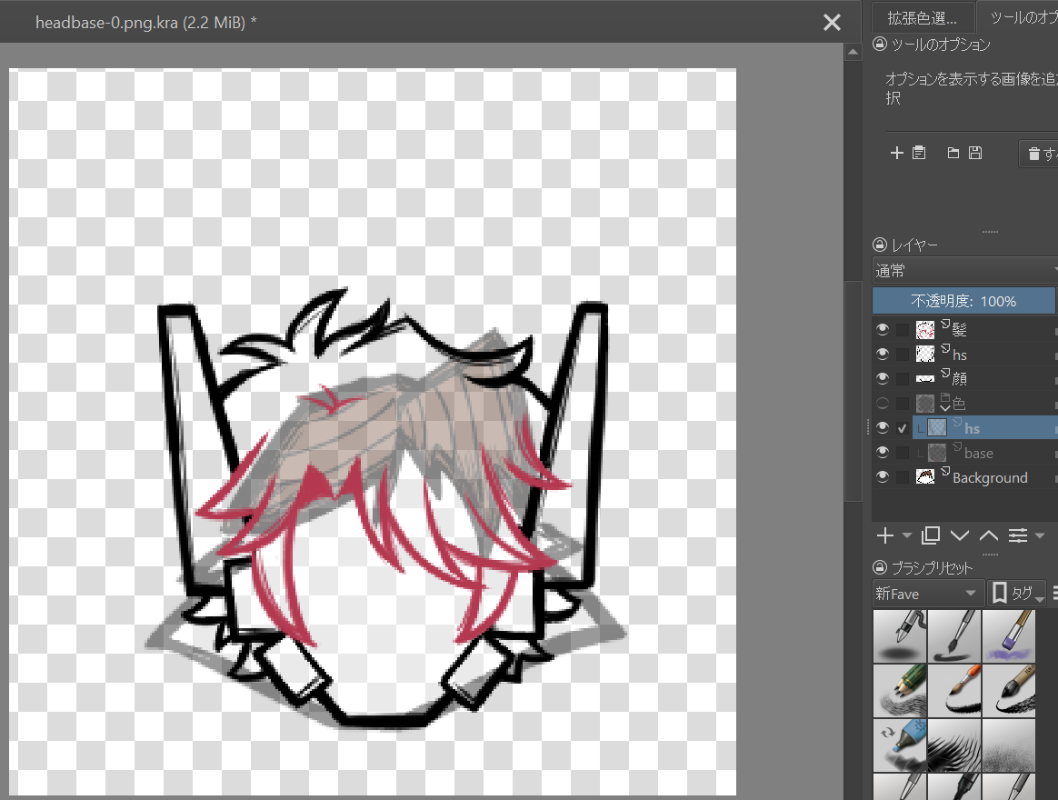Select the 顔 layer
Image resolution: width=1058 pixels, height=800 pixels.
[x=985, y=378]
